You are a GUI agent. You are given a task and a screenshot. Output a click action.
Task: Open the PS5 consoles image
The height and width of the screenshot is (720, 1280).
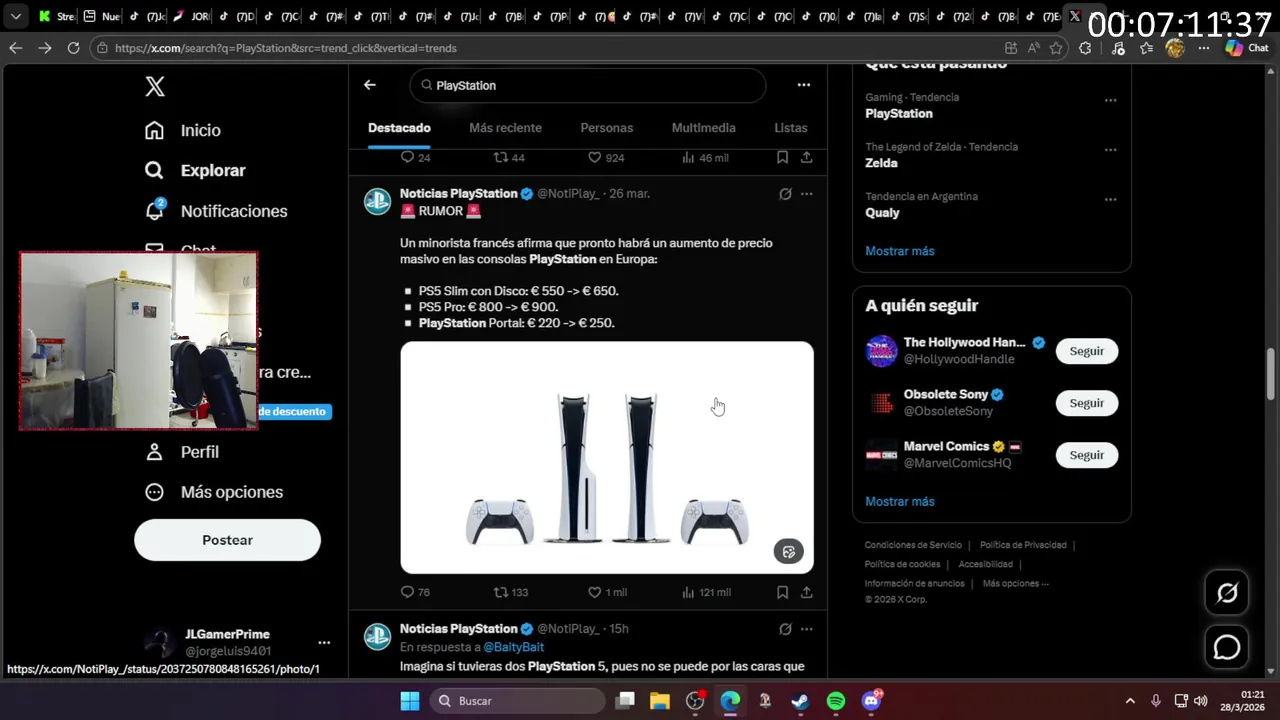pos(607,457)
